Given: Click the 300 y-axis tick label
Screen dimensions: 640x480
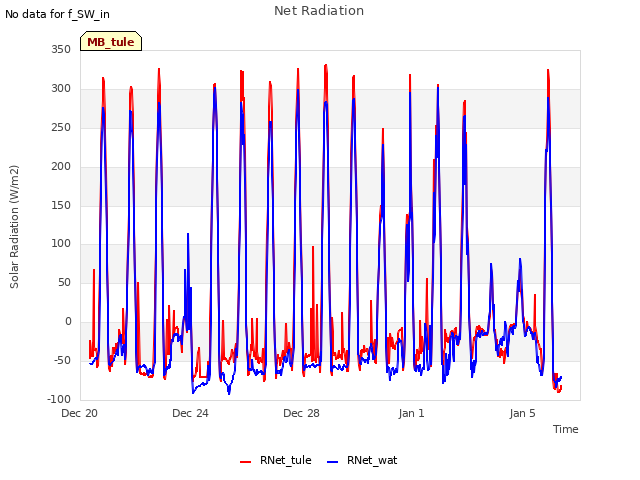Looking at the screenshot, I should tap(61, 89).
